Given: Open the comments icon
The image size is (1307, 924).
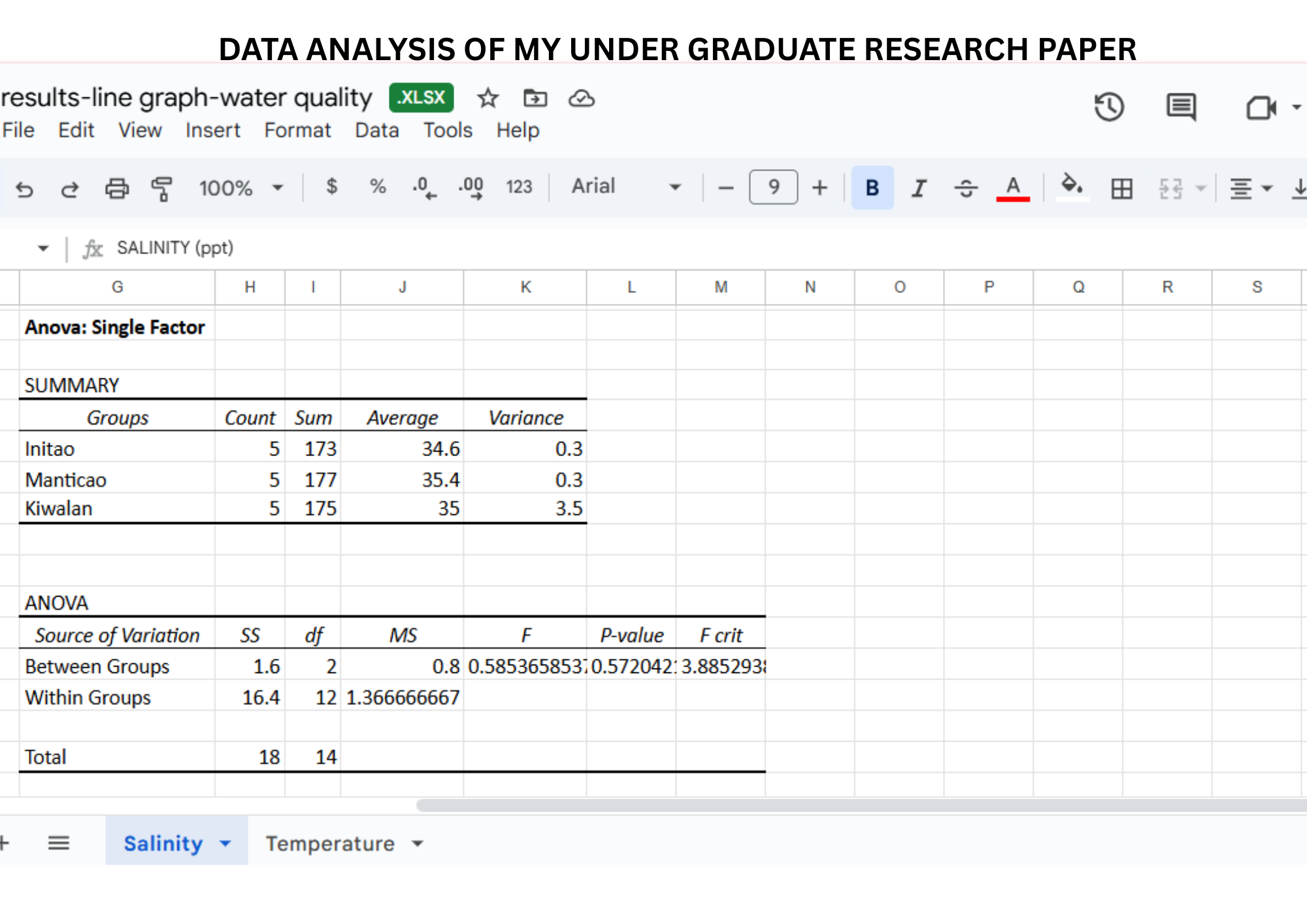Looking at the screenshot, I should coord(1182,107).
